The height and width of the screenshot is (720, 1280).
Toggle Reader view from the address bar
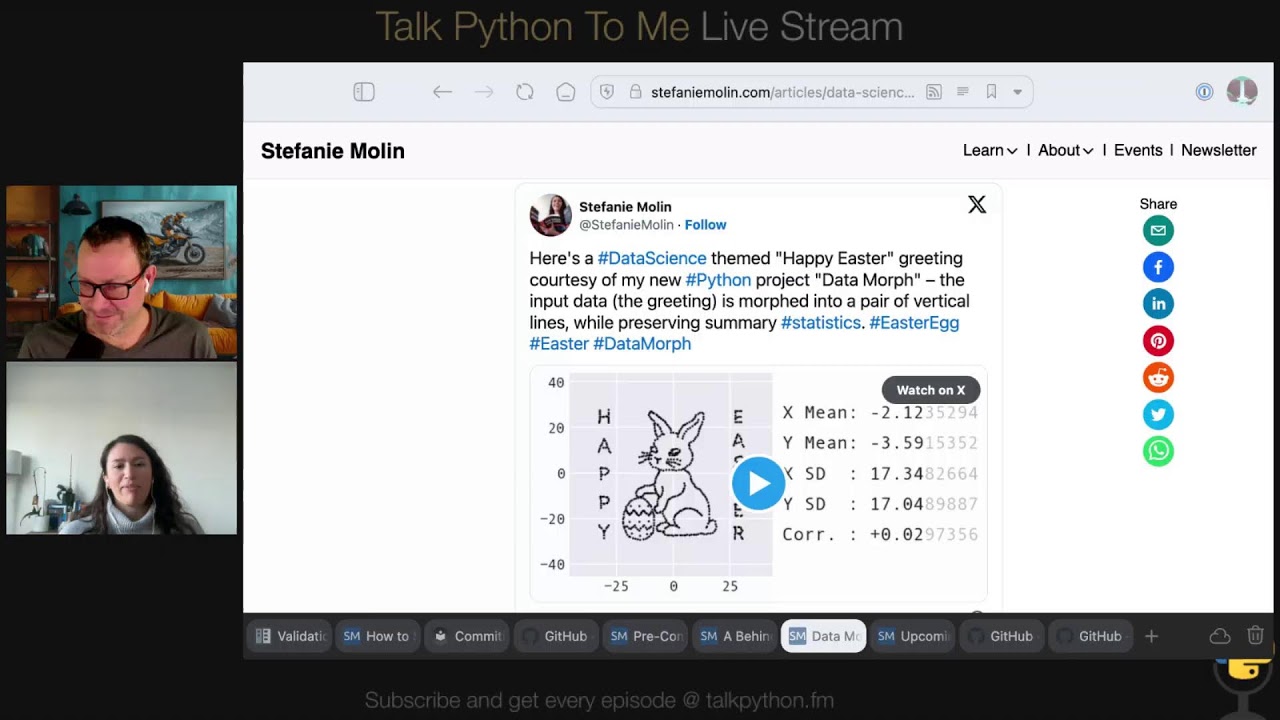click(x=962, y=91)
